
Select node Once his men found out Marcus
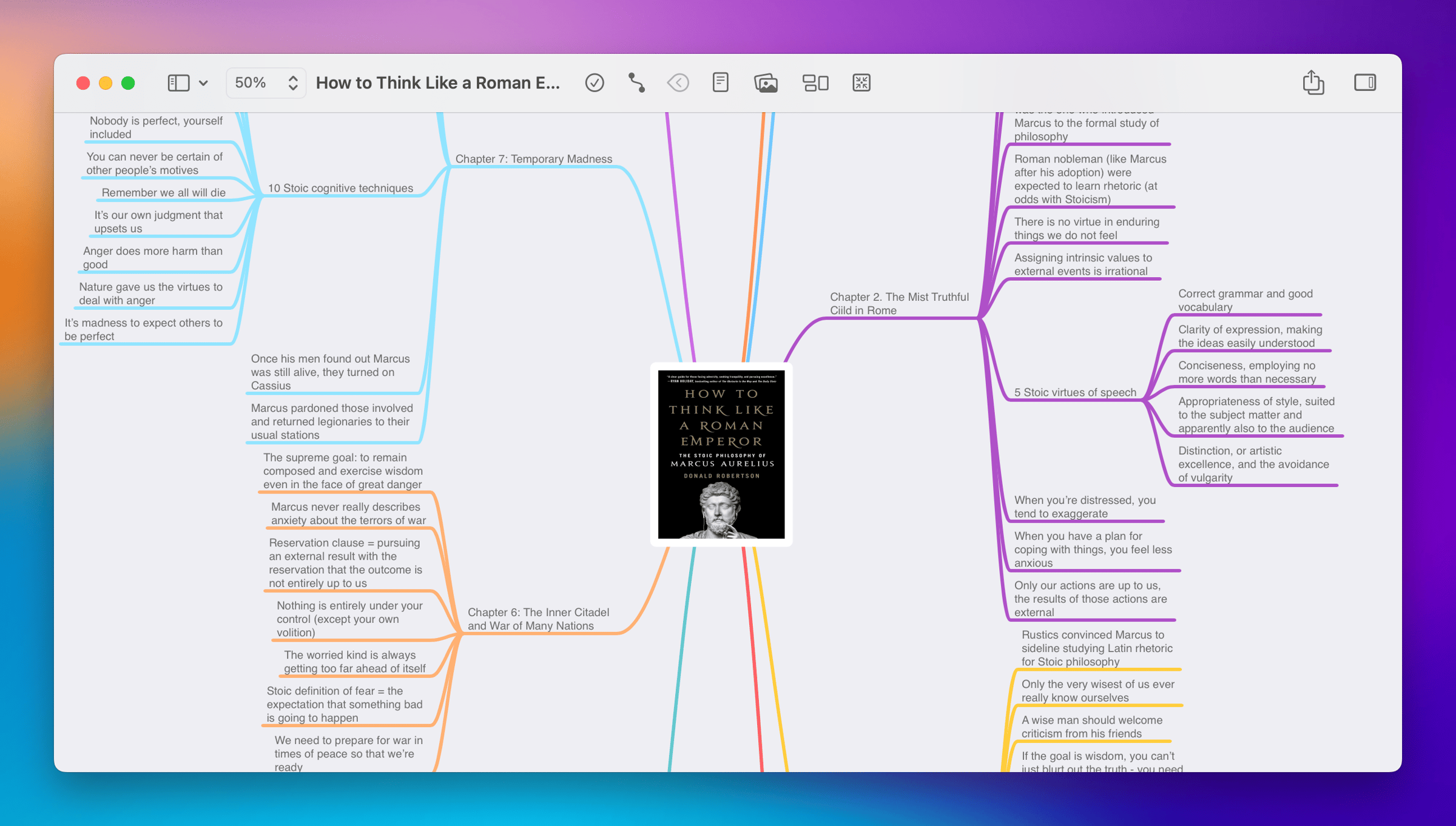coord(330,372)
